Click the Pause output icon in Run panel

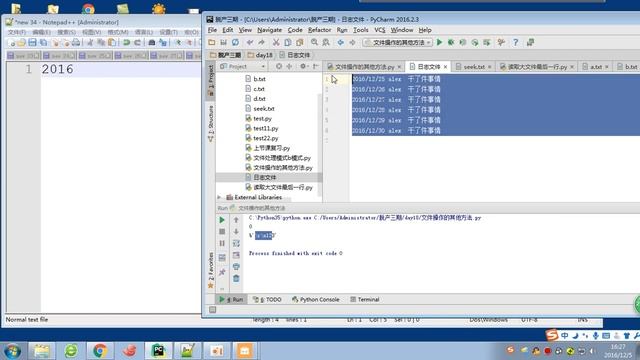(222, 243)
